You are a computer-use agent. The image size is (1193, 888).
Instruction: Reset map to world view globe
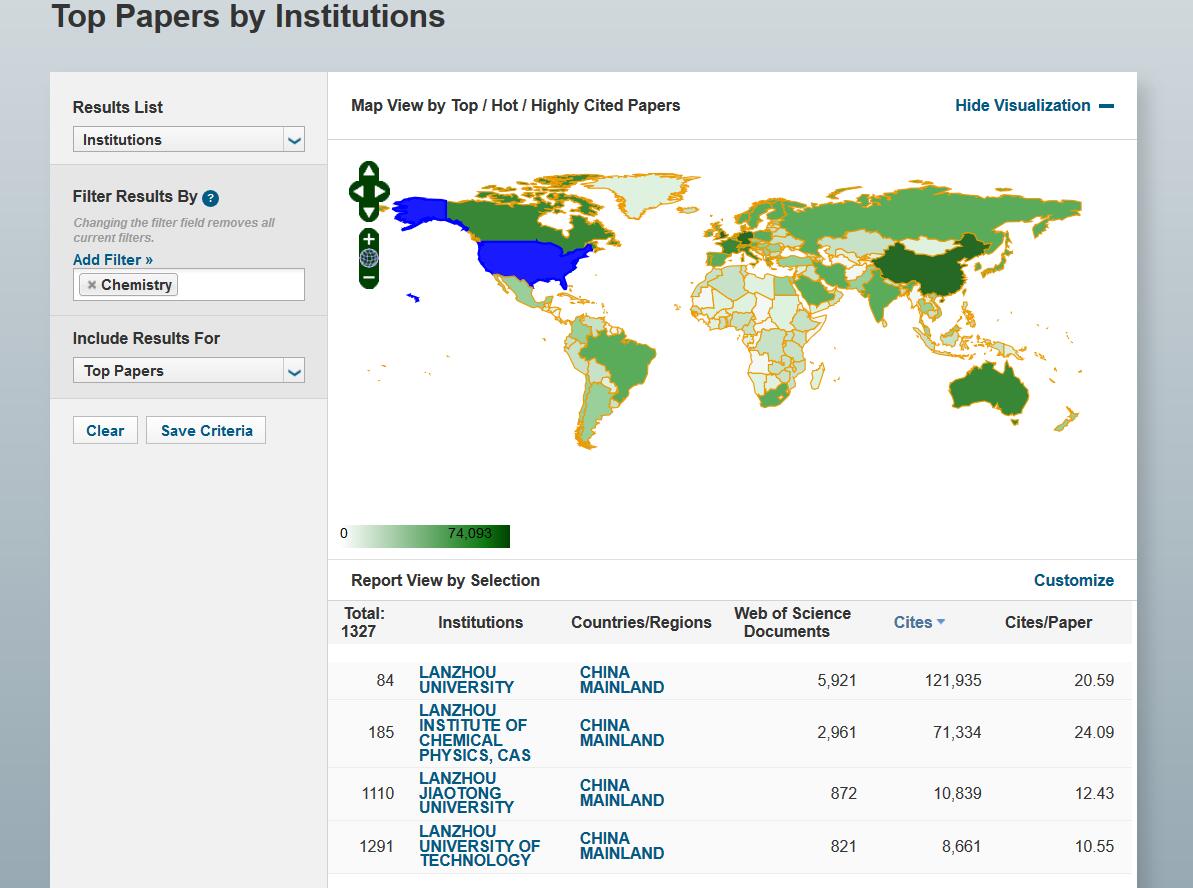point(369,258)
